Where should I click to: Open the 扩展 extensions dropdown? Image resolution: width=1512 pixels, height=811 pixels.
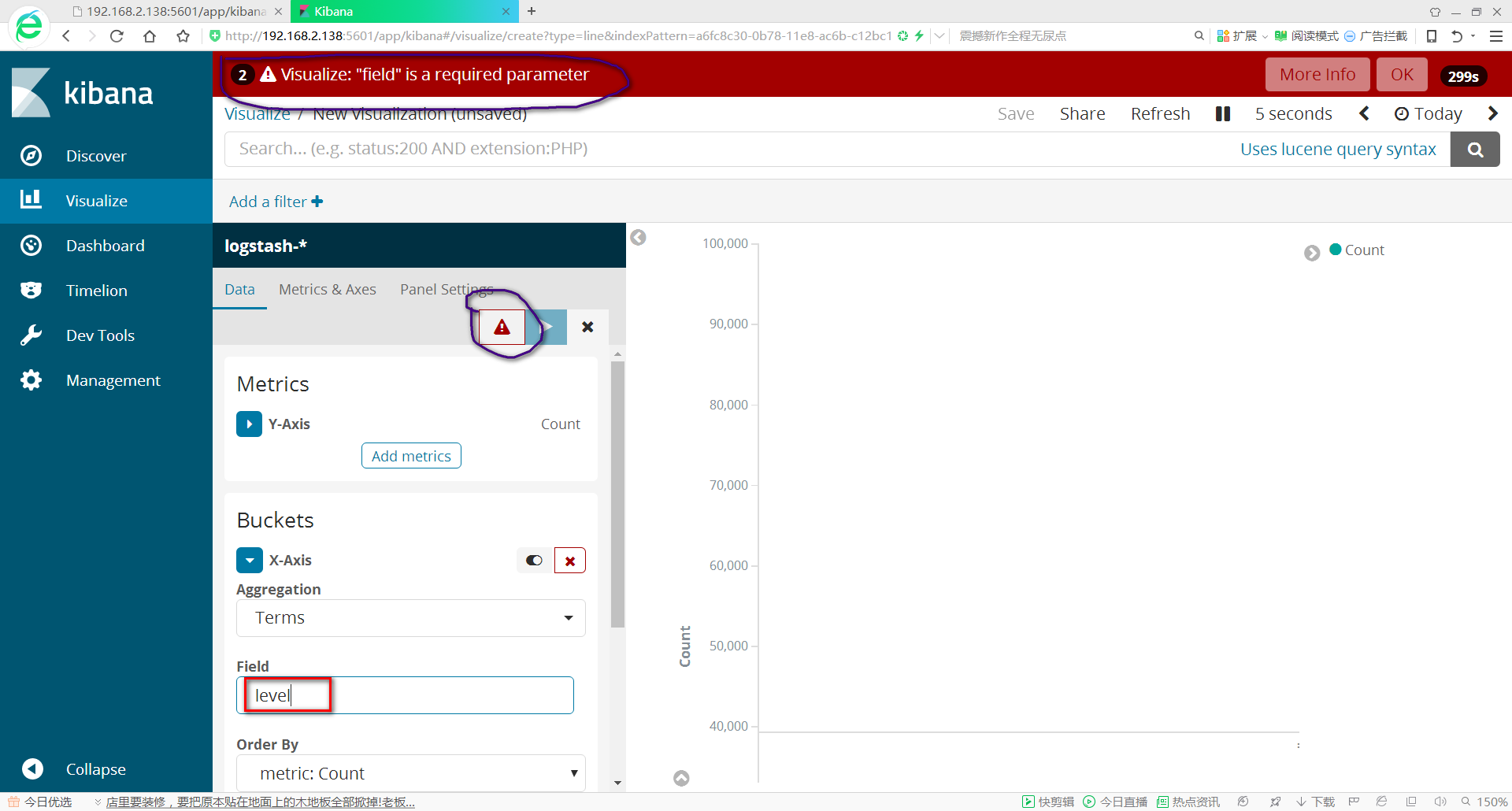click(1242, 36)
